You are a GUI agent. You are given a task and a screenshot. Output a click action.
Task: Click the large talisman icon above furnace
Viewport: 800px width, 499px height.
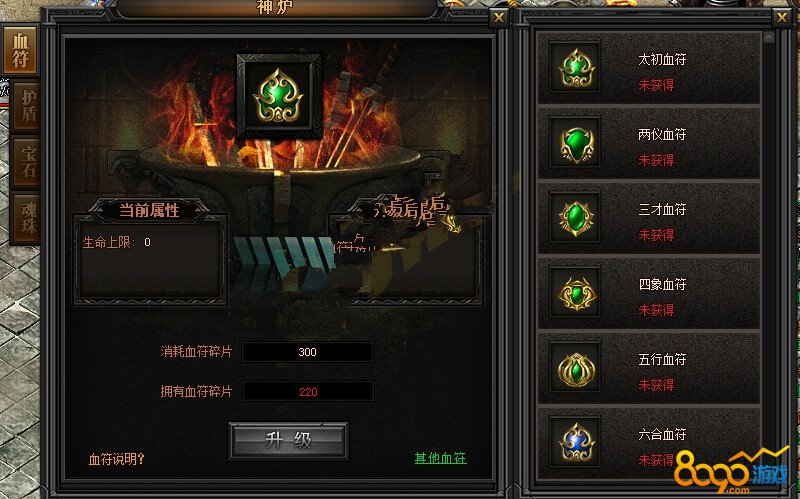pyautogui.click(x=279, y=96)
